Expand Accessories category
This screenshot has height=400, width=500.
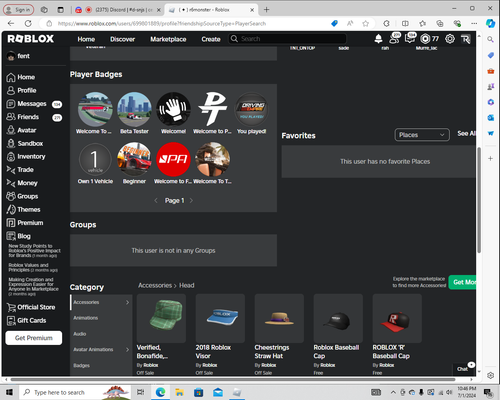click(101, 302)
